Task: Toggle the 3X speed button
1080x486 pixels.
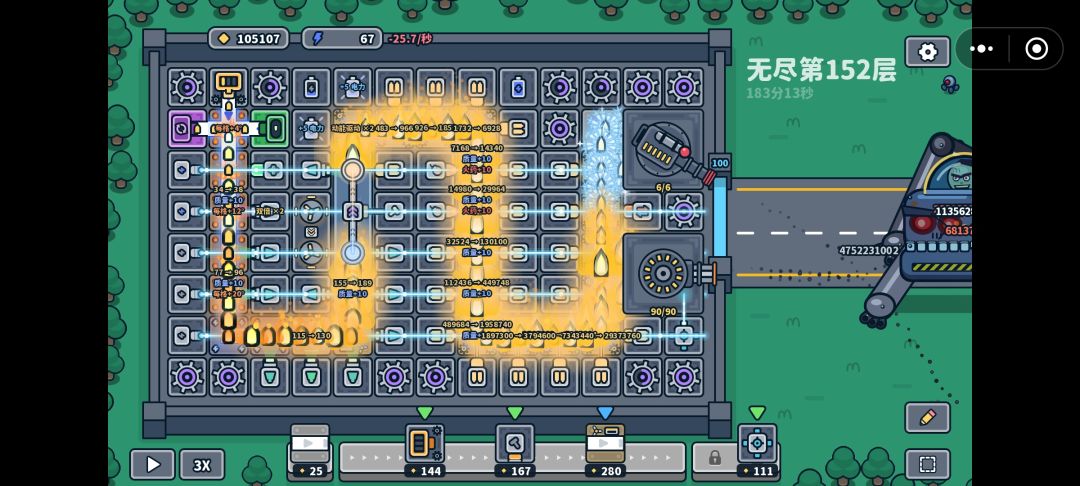Action: [x=202, y=465]
